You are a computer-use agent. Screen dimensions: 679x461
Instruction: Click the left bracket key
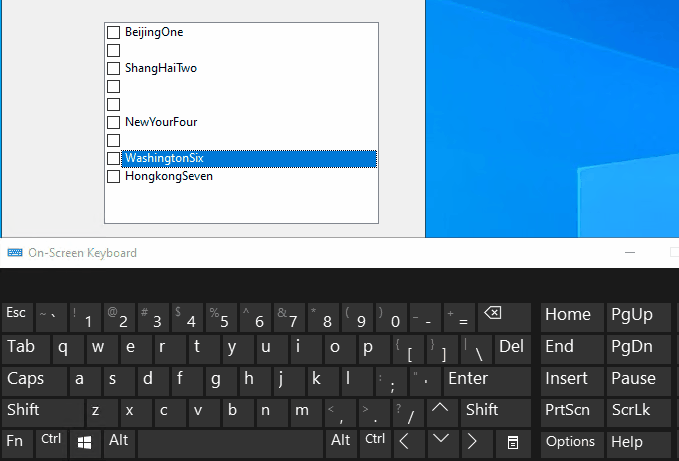click(408, 349)
